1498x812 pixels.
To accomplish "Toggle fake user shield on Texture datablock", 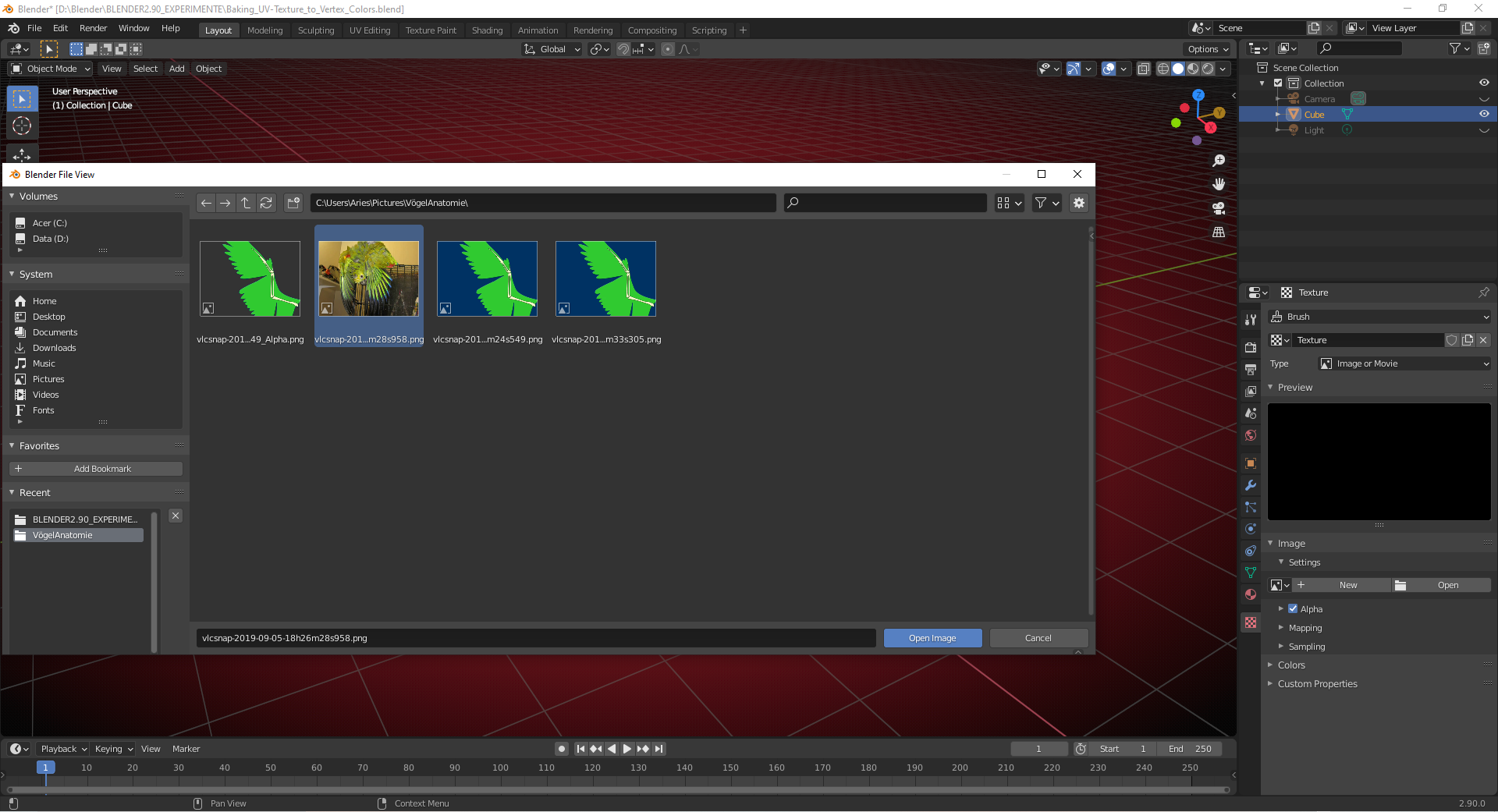I will (x=1451, y=340).
